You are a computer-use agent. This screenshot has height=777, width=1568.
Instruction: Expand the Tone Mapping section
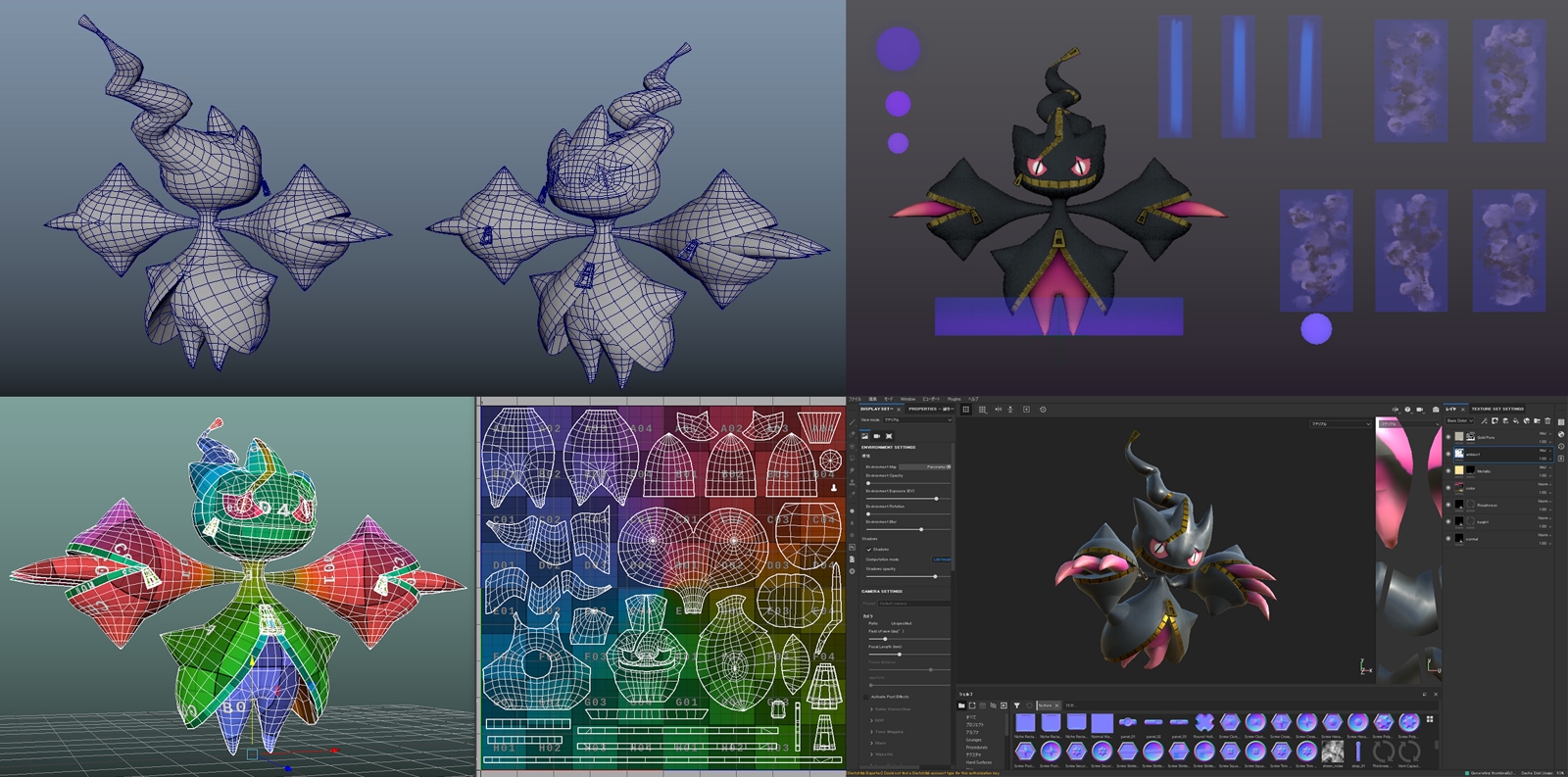(889, 732)
